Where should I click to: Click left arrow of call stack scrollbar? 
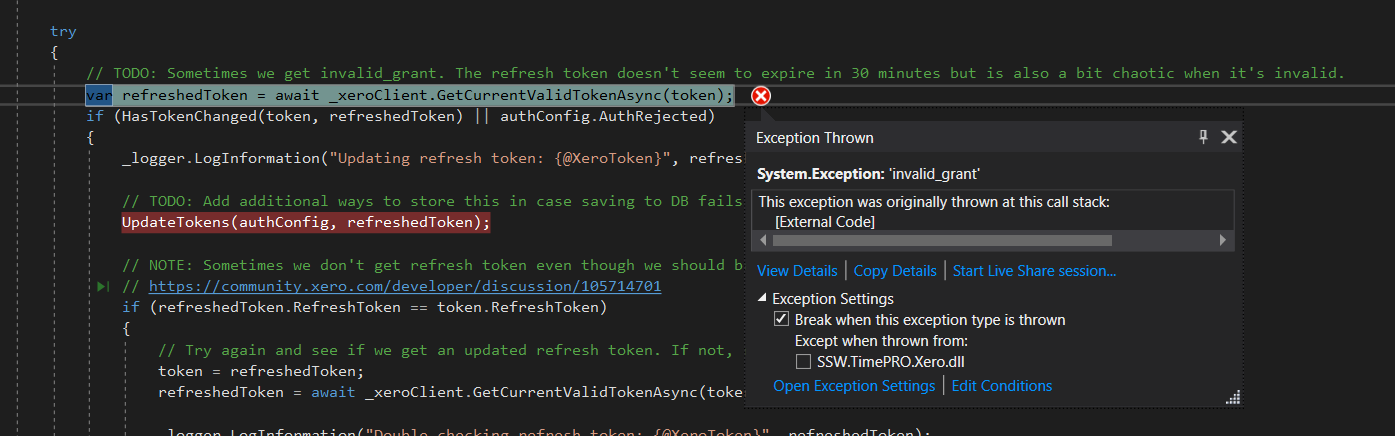(x=765, y=241)
